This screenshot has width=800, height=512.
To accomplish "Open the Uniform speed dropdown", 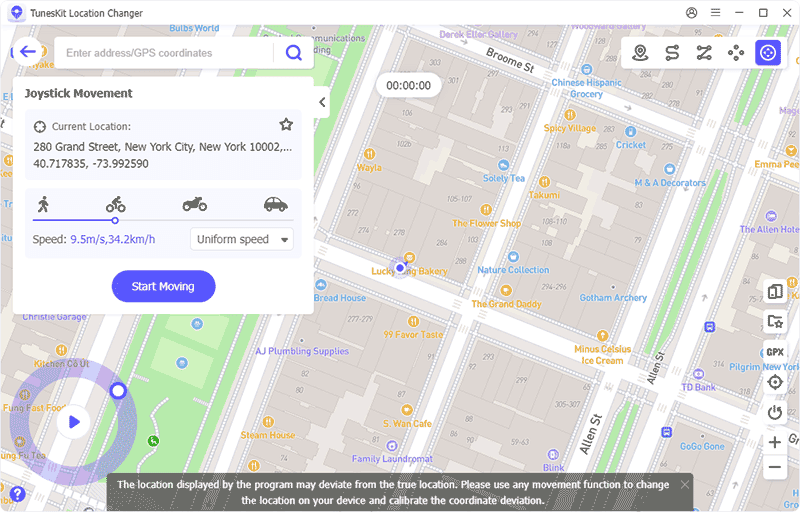I will tap(242, 239).
